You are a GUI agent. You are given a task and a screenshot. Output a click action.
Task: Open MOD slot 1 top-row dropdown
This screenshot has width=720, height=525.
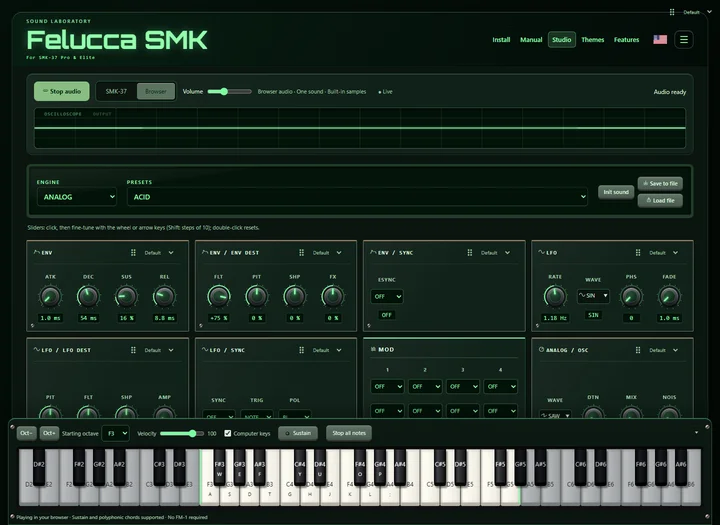pos(387,387)
